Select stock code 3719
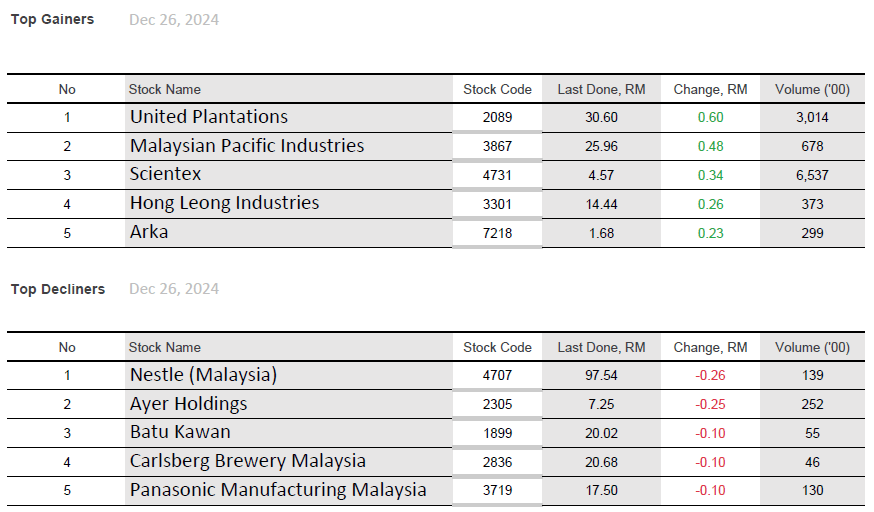This screenshot has width=874, height=512. pyautogui.click(x=497, y=491)
